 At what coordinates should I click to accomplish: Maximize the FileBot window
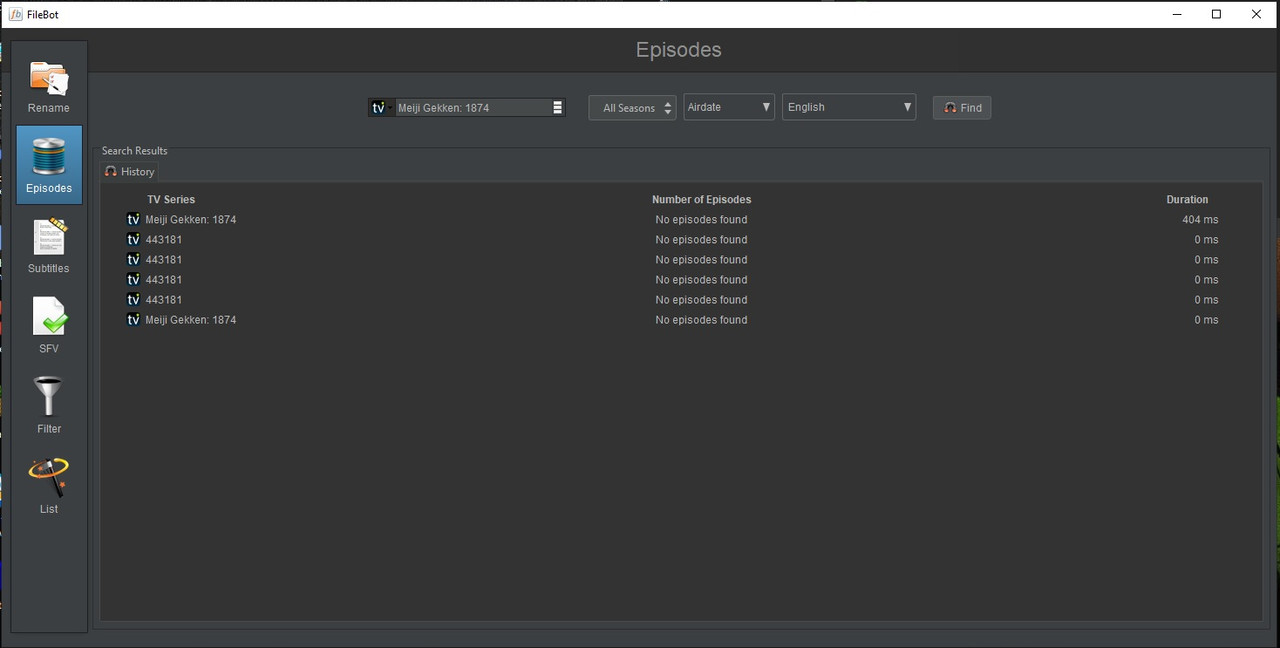pyautogui.click(x=1216, y=14)
